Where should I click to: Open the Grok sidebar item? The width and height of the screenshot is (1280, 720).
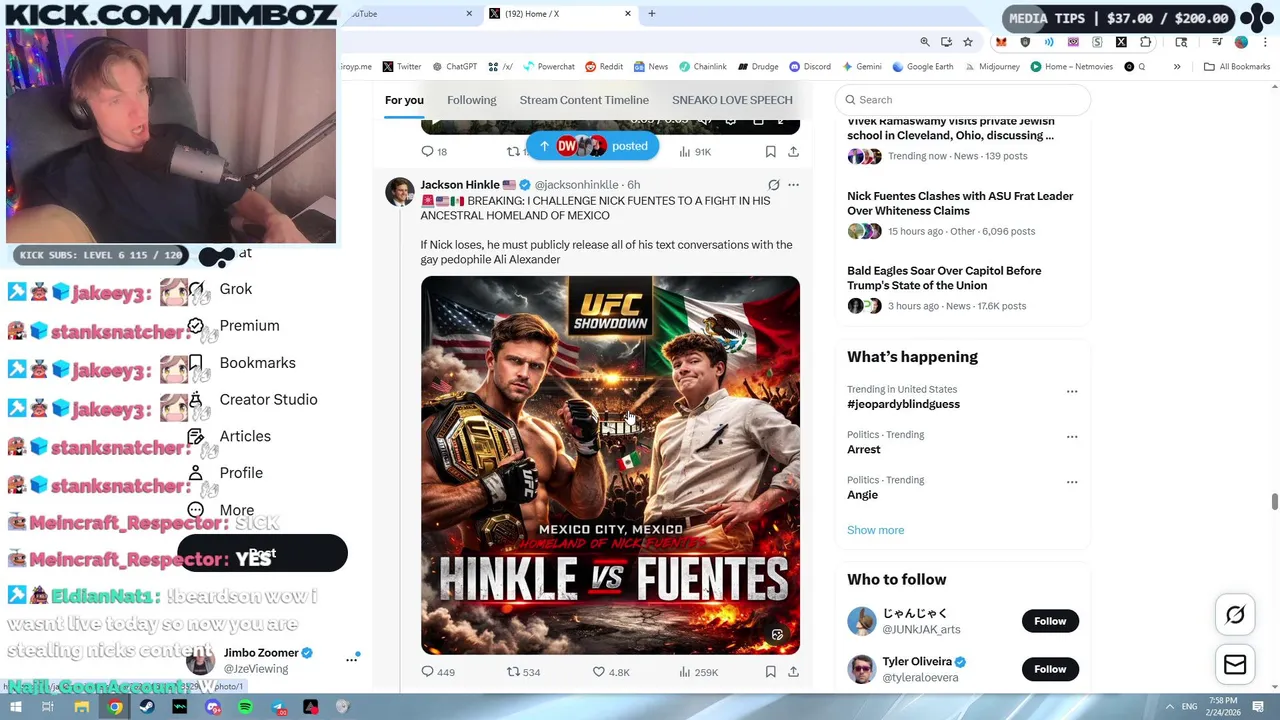tap(221, 289)
